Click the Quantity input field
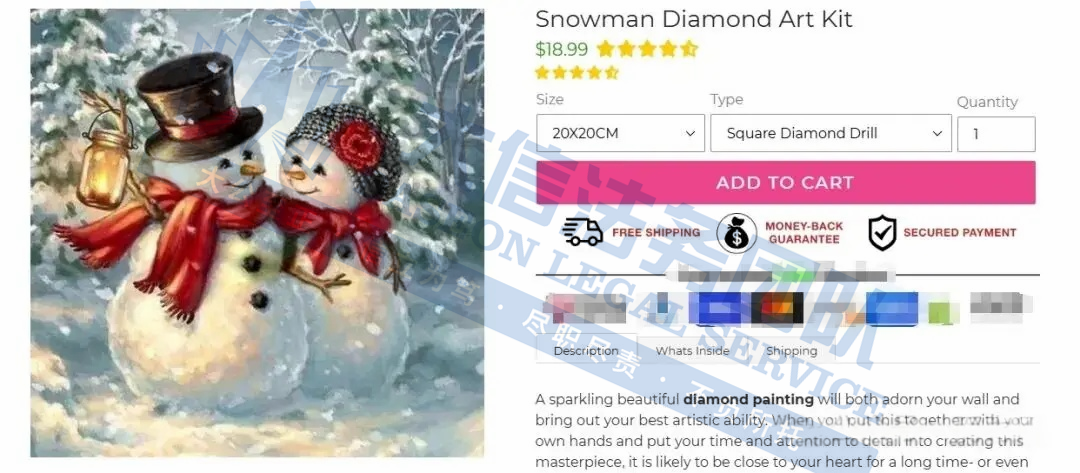This screenshot has height=473, width=1080. click(996, 134)
